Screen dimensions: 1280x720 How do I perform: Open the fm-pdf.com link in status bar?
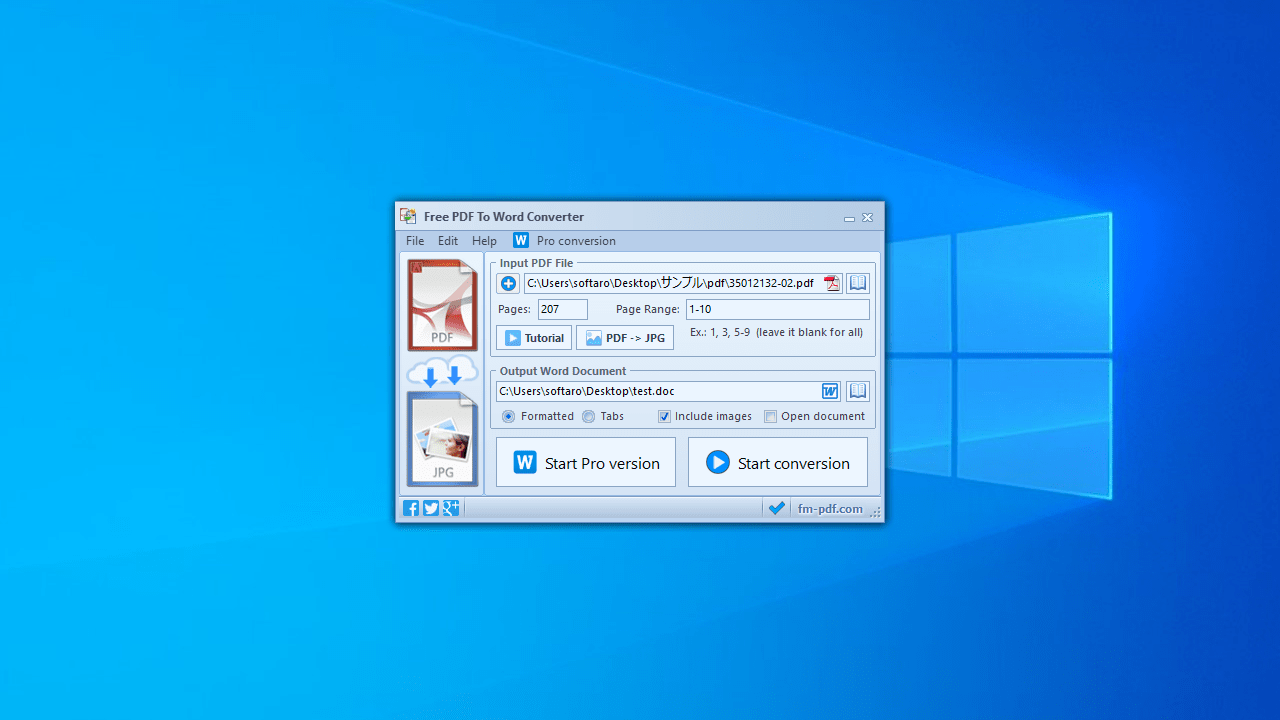click(830, 508)
